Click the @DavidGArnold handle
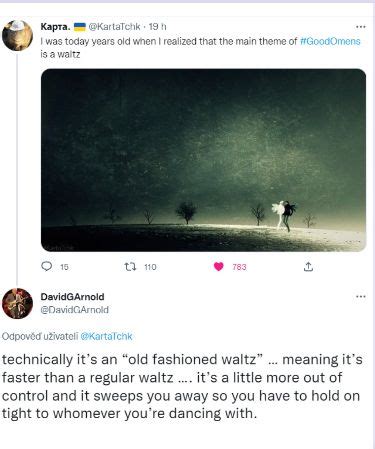Image resolution: width=375 pixels, height=449 pixels. 74,310
